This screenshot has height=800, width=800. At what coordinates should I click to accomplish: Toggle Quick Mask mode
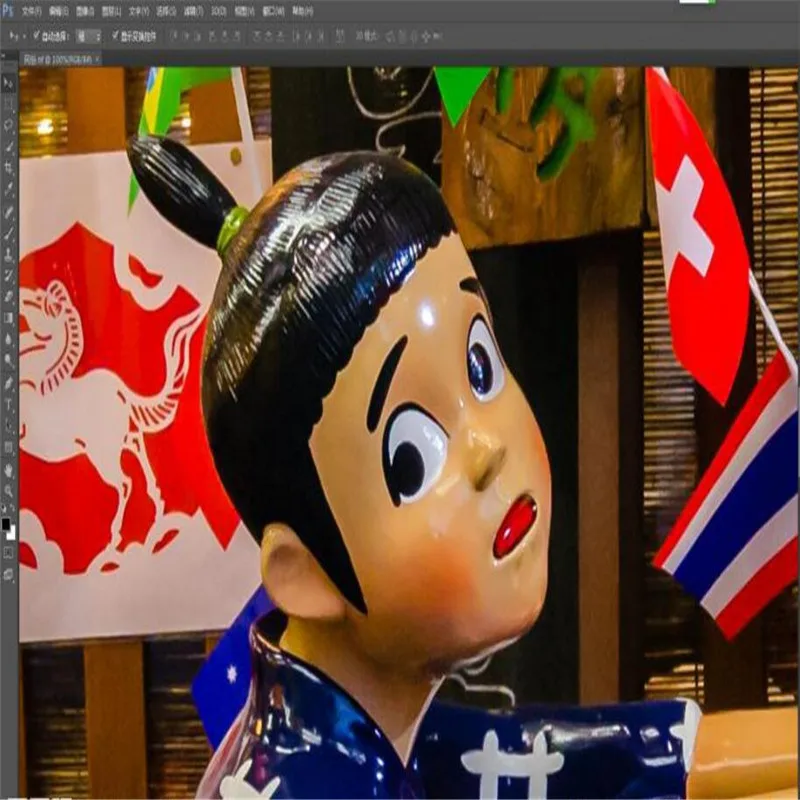point(9,553)
